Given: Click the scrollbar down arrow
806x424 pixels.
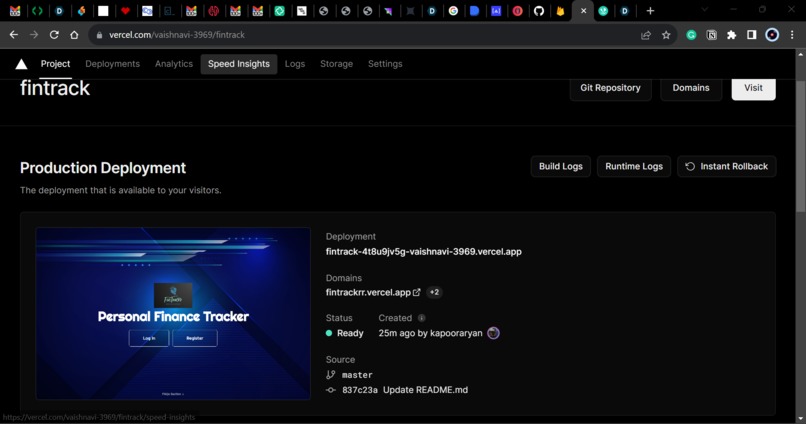Looking at the screenshot, I should click(x=801, y=419).
